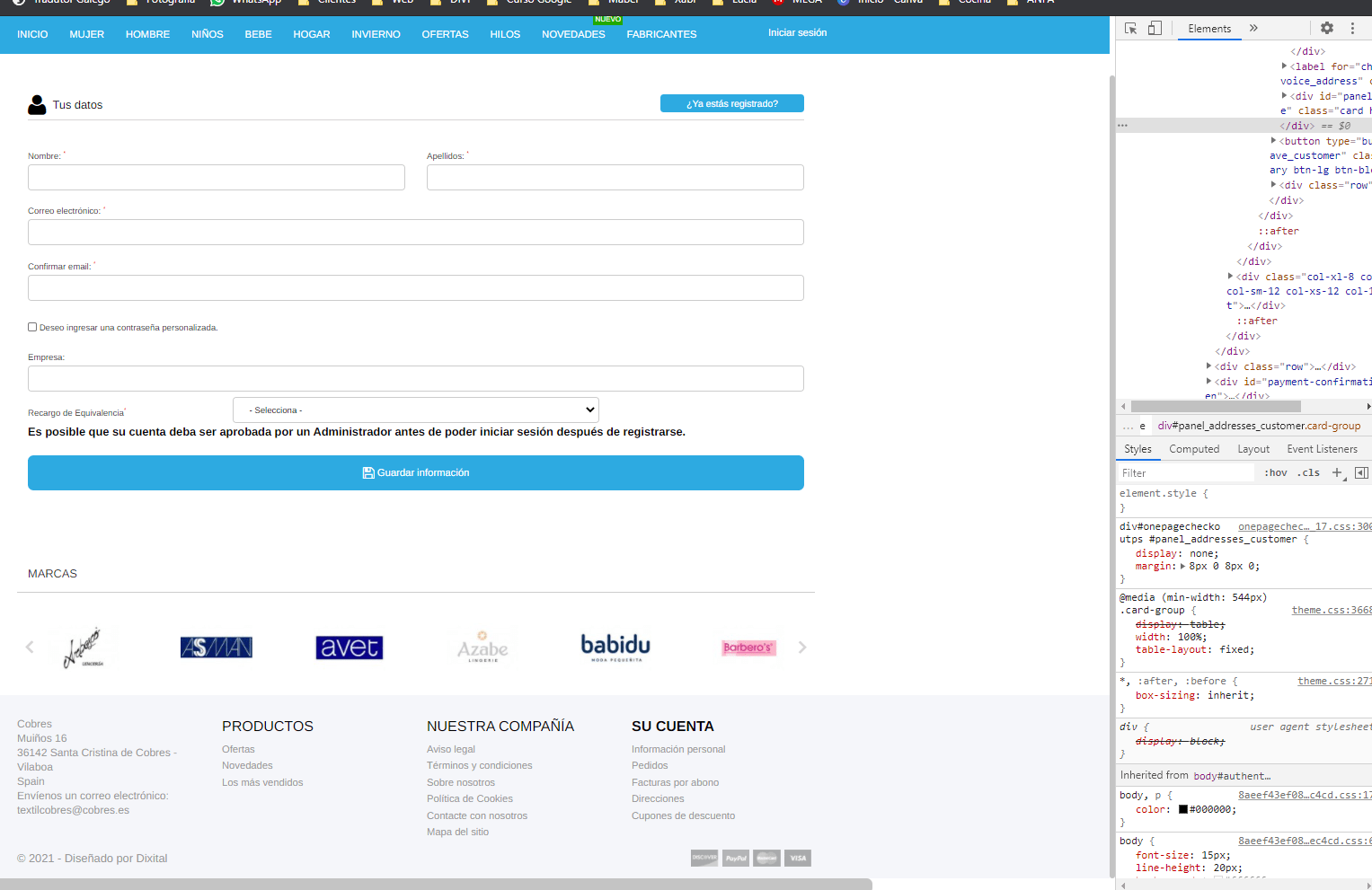
Task: Open 'Información personal' footer link
Action: tap(678, 749)
